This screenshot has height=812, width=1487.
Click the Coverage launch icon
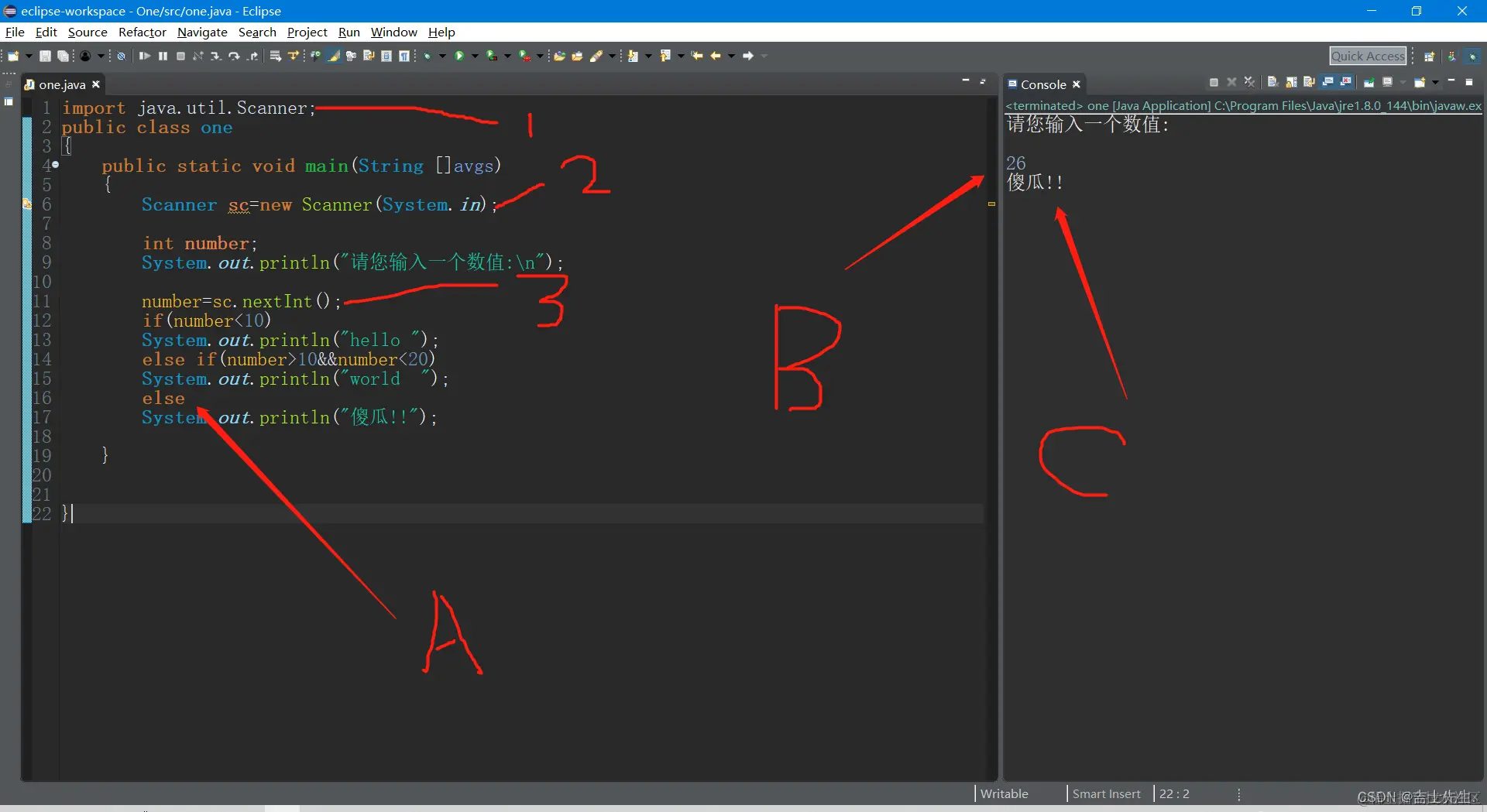point(491,56)
